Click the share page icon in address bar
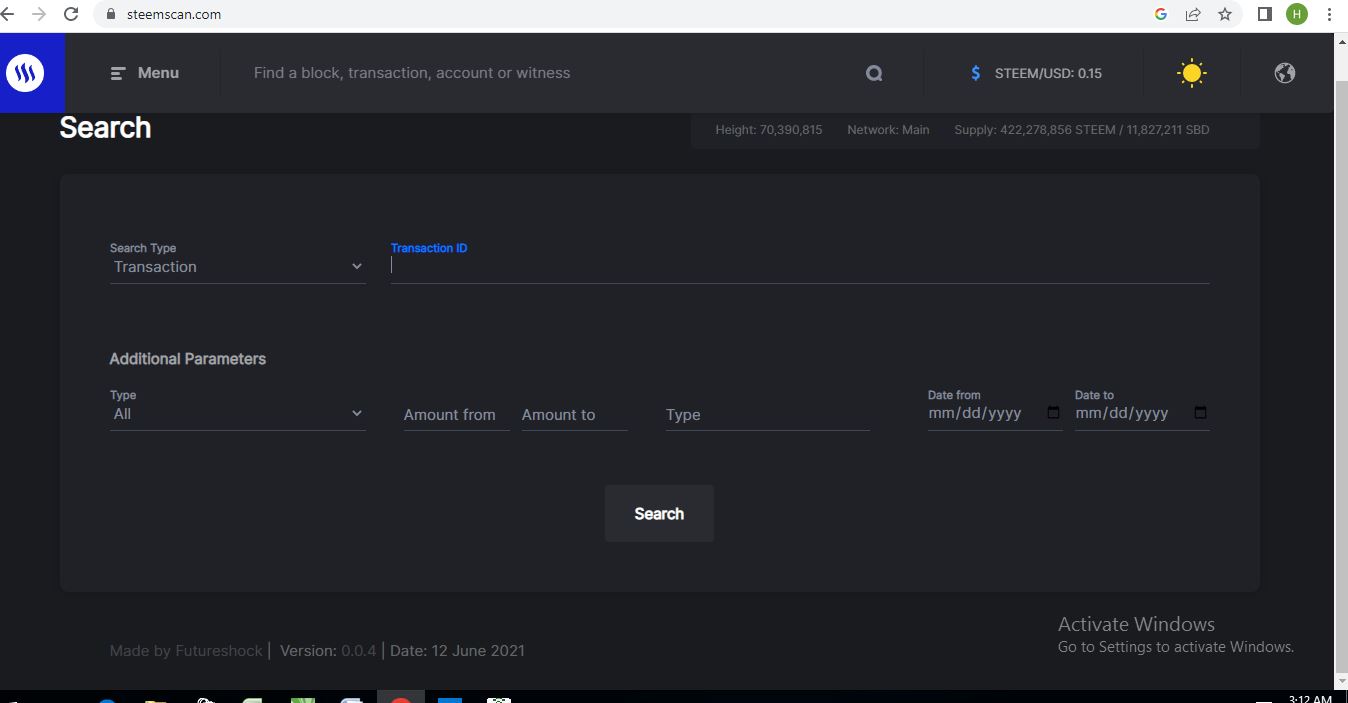The height and width of the screenshot is (703, 1348). (x=1193, y=14)
